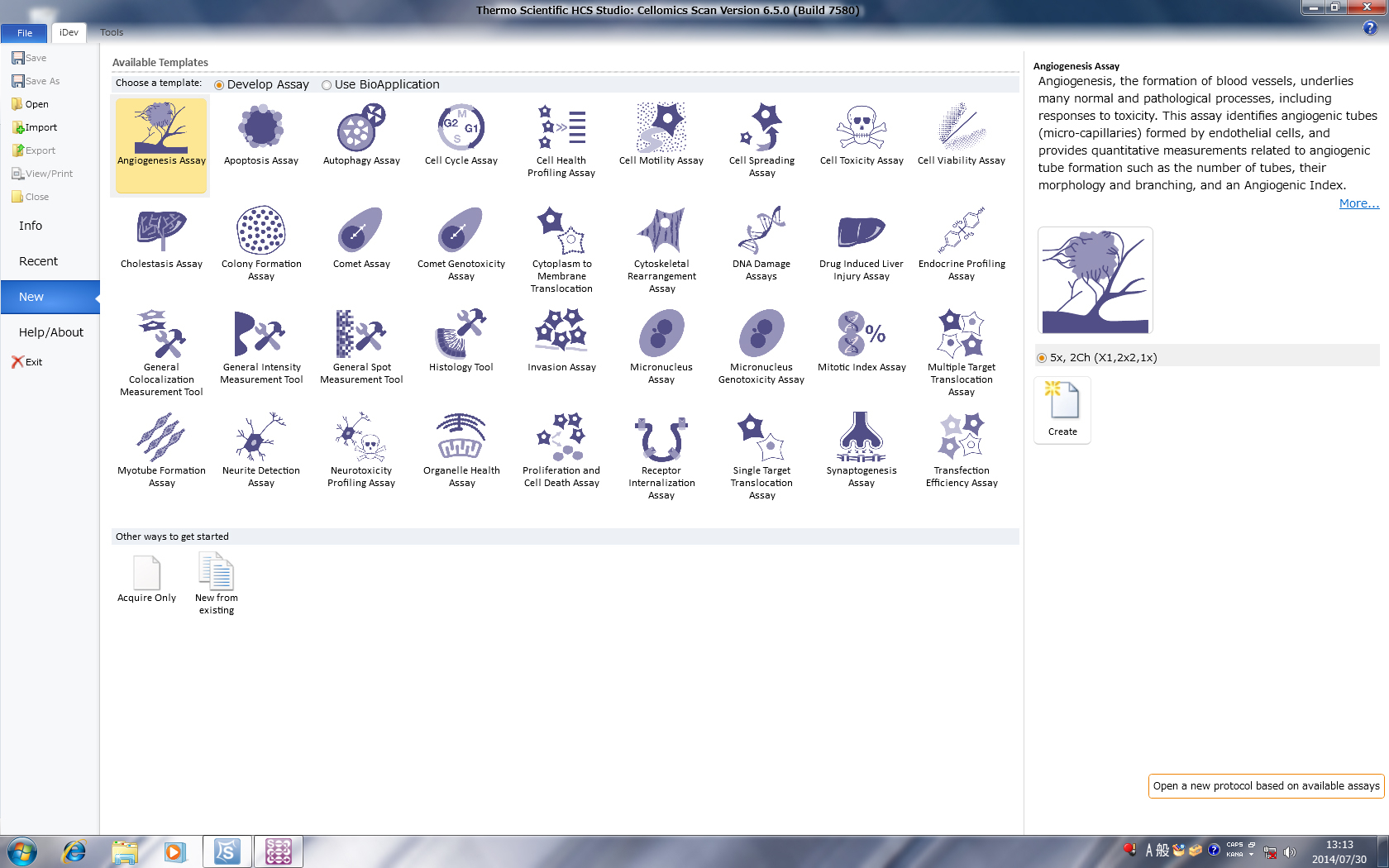
Task: Pick the Micronucleus Assay template
Action: (661, 348)
